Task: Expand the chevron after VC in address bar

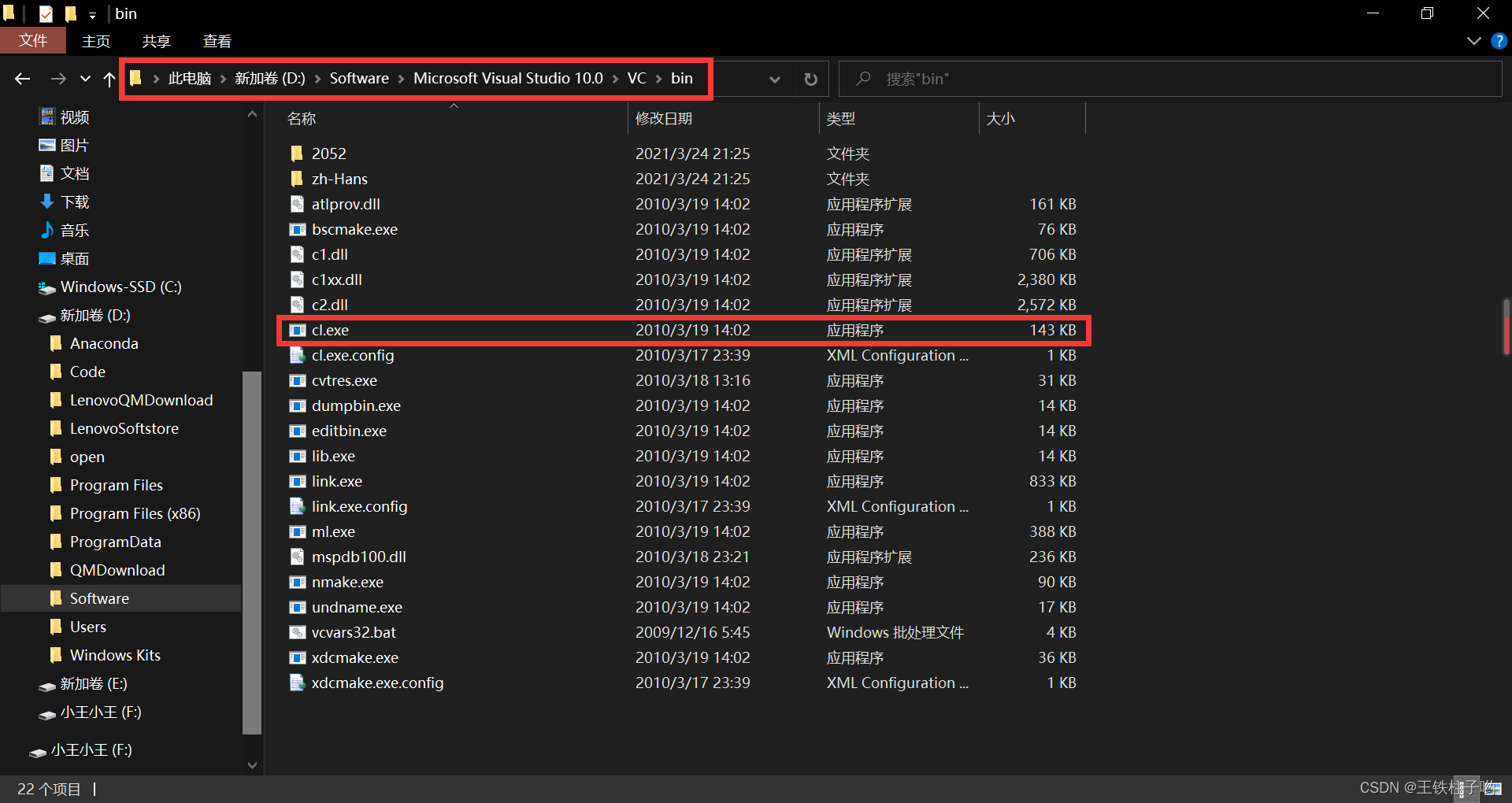Action: click(x=658, y=79)
